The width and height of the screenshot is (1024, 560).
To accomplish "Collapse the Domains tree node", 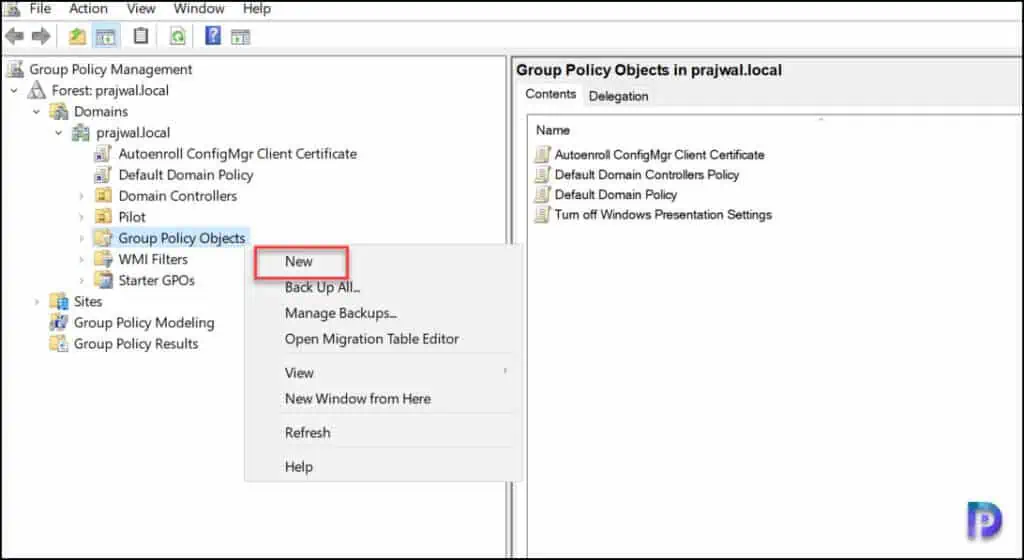I will coord(37,112).
